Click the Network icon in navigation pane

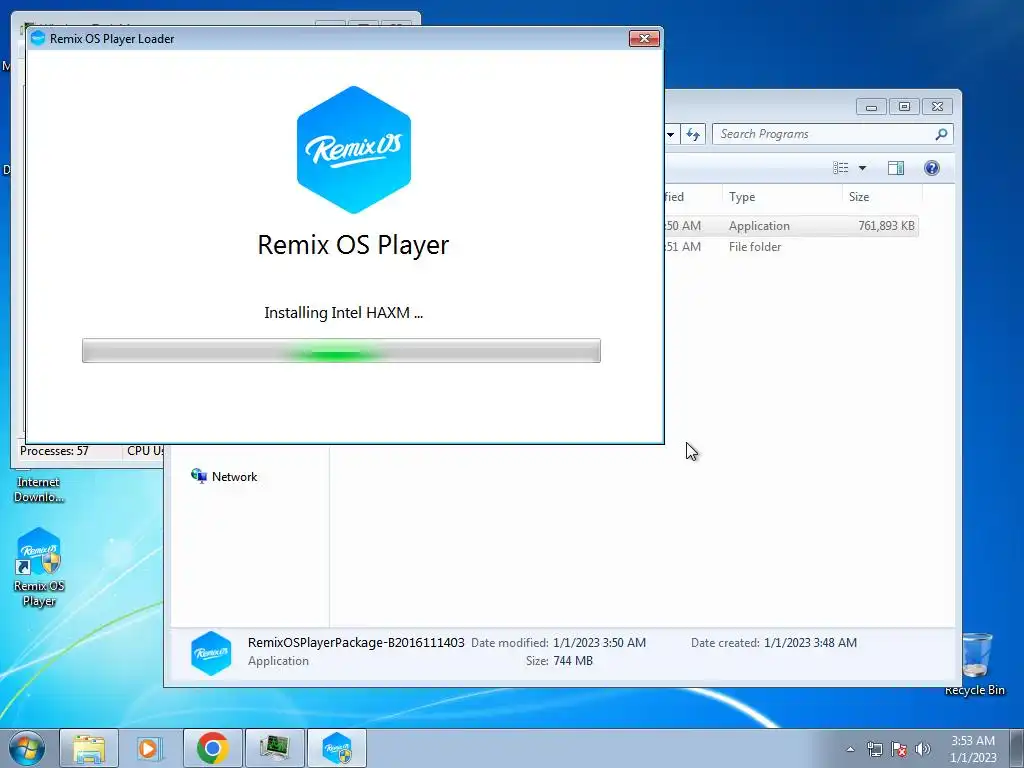[199, 475]
